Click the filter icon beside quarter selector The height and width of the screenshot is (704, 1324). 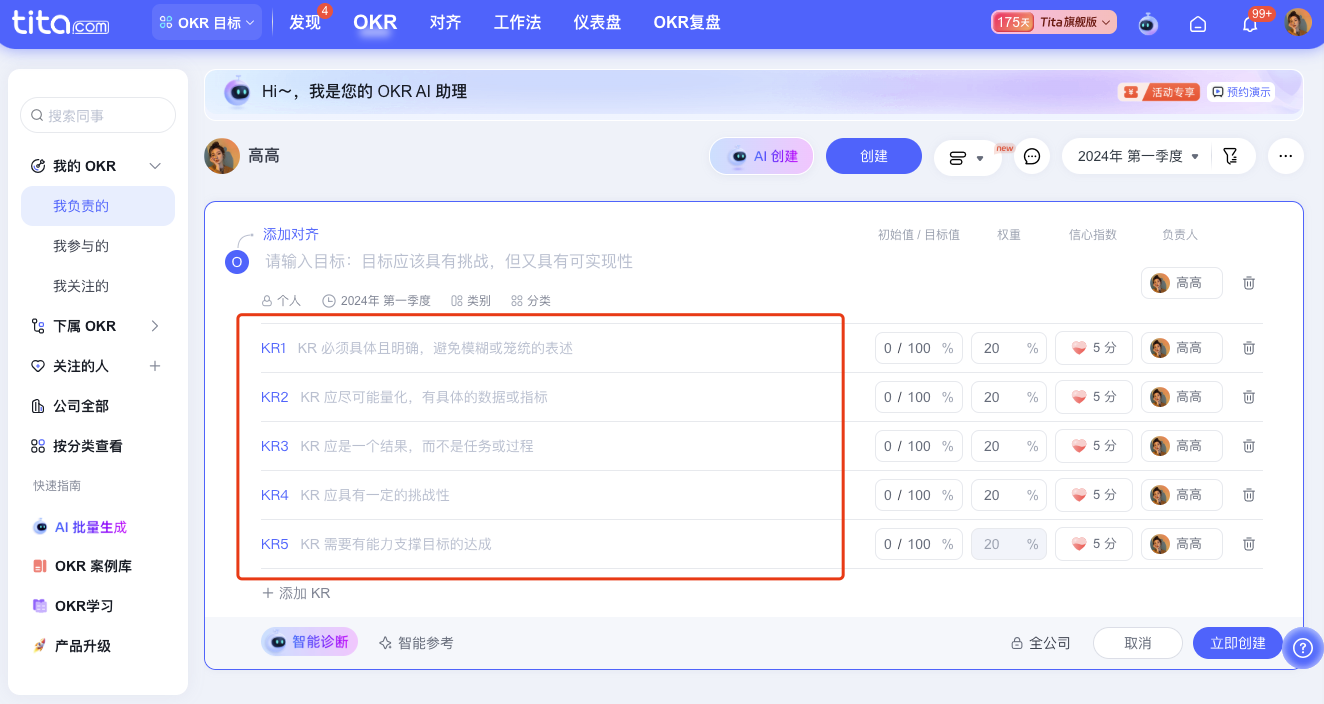(x=1230, y=157)
